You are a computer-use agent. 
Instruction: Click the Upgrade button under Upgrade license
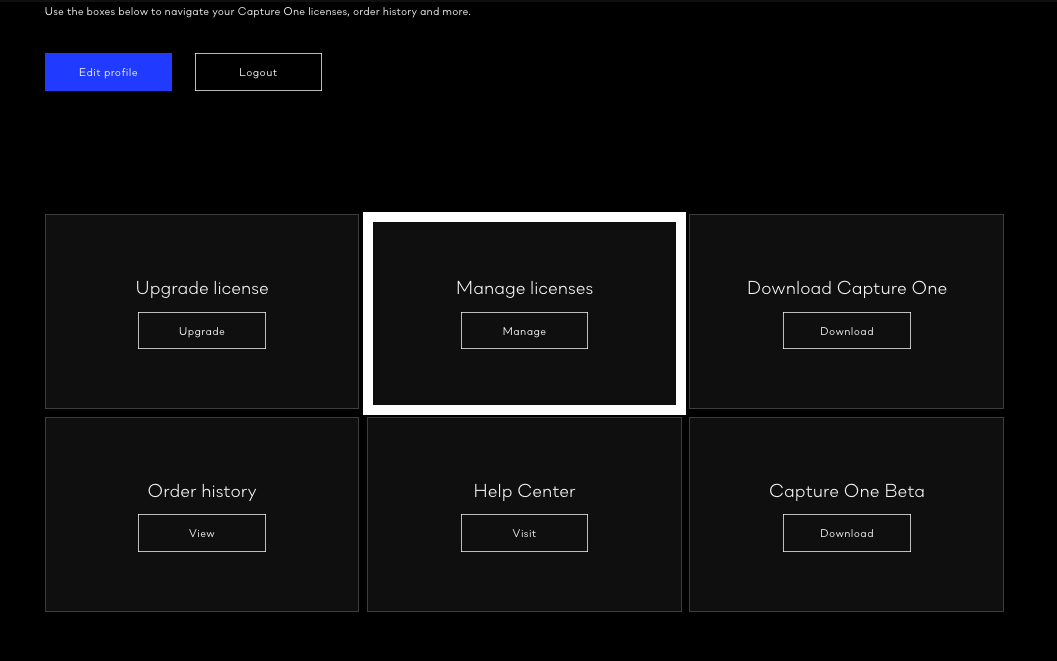(x=202, y=331)
